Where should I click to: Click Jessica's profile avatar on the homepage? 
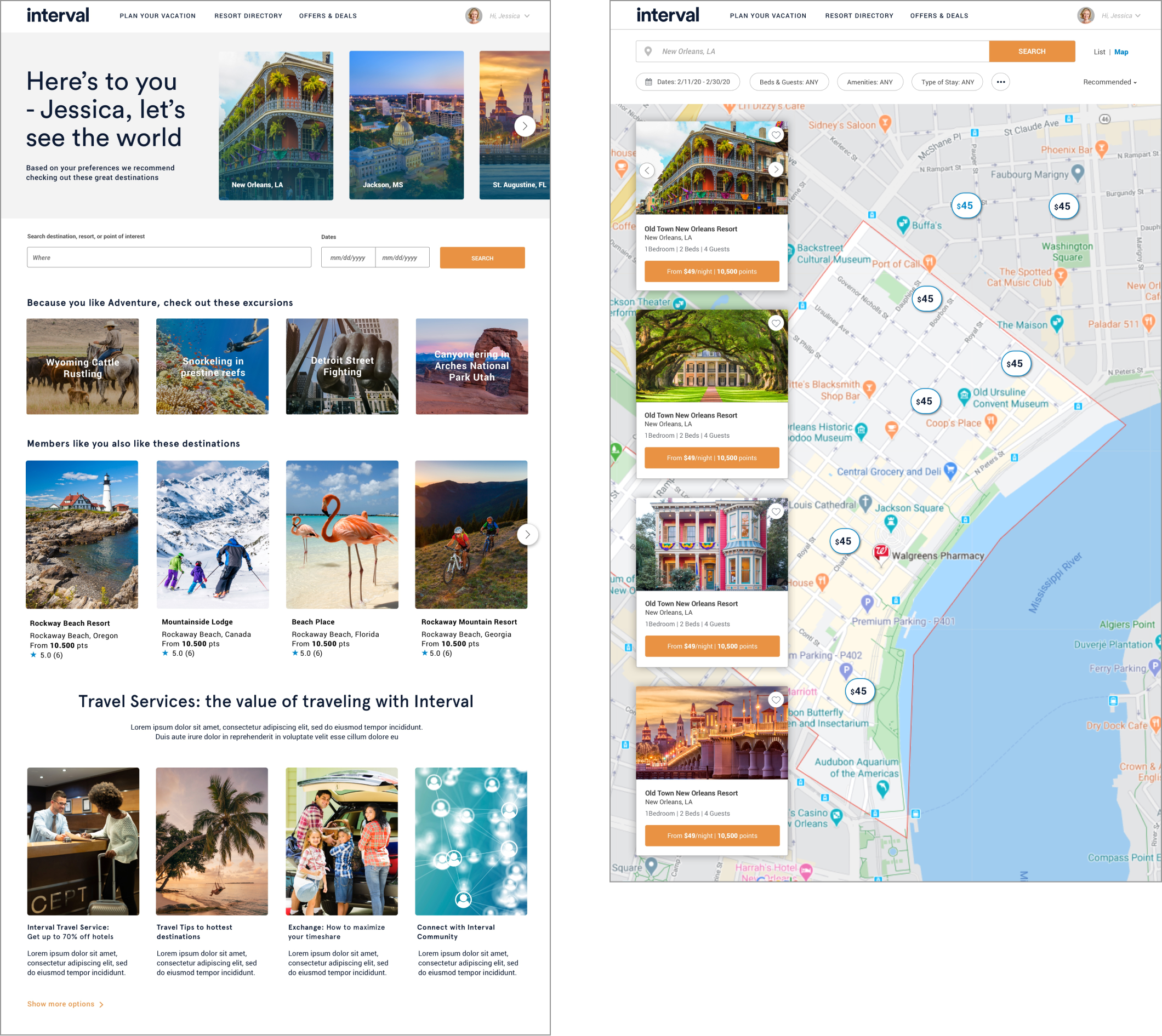point(474,15)
